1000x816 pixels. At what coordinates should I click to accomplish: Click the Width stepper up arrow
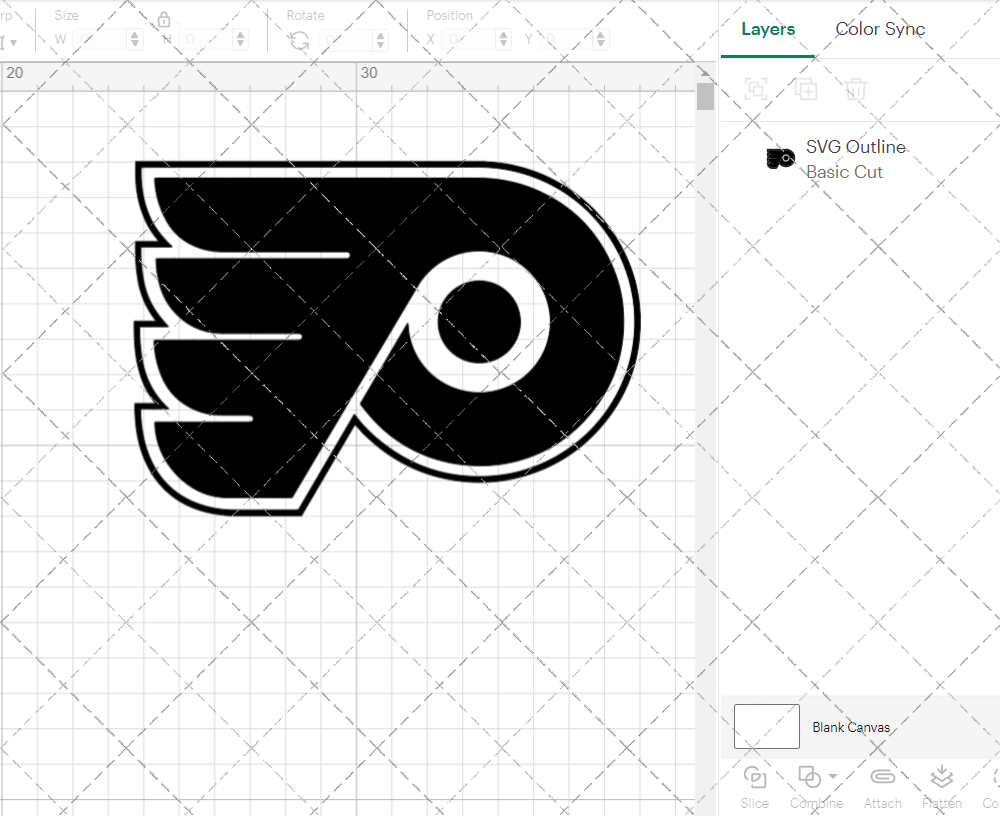[136, 33]
